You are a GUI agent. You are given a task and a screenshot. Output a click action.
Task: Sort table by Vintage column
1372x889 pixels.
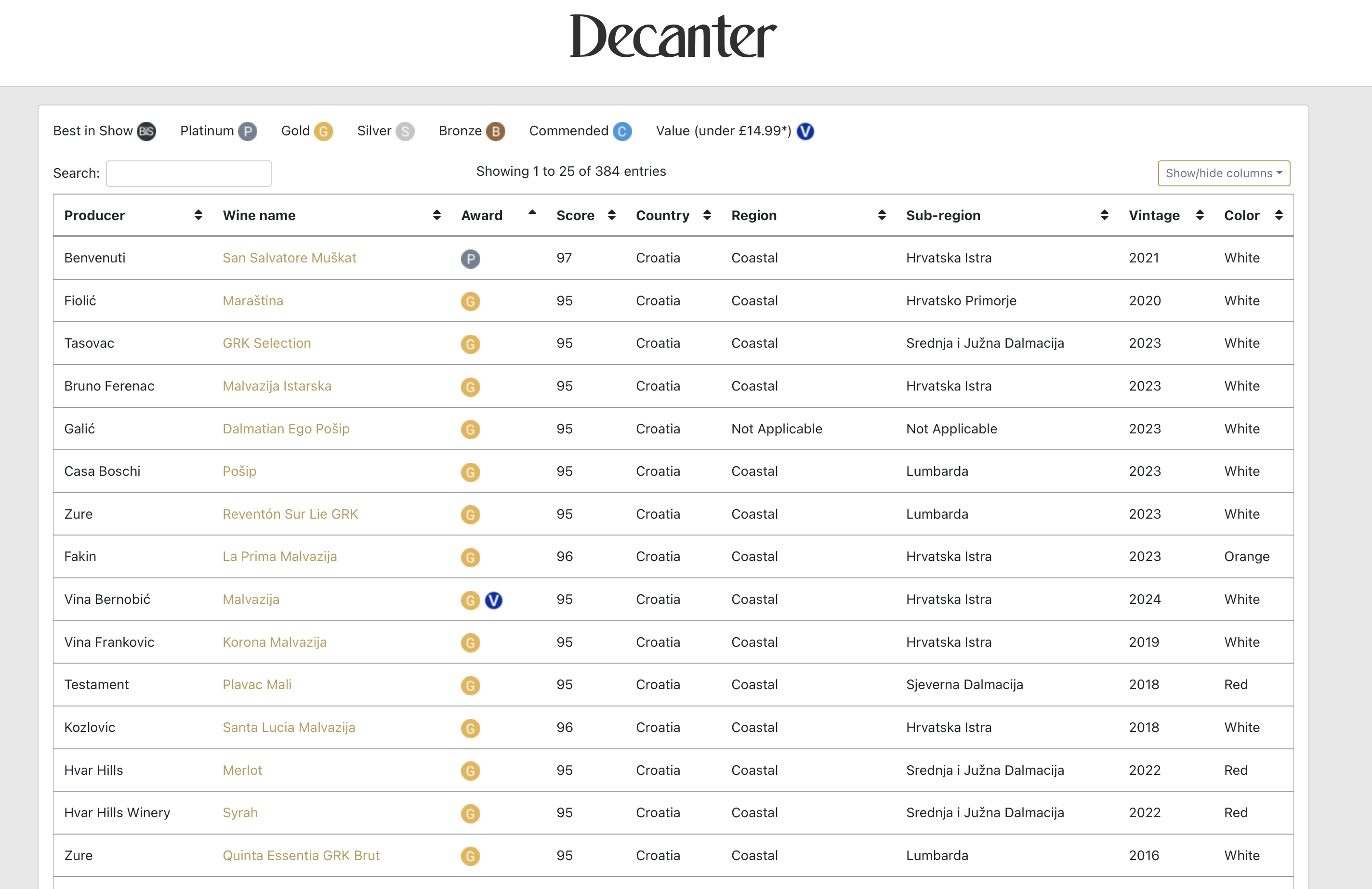coord(1166,215)
